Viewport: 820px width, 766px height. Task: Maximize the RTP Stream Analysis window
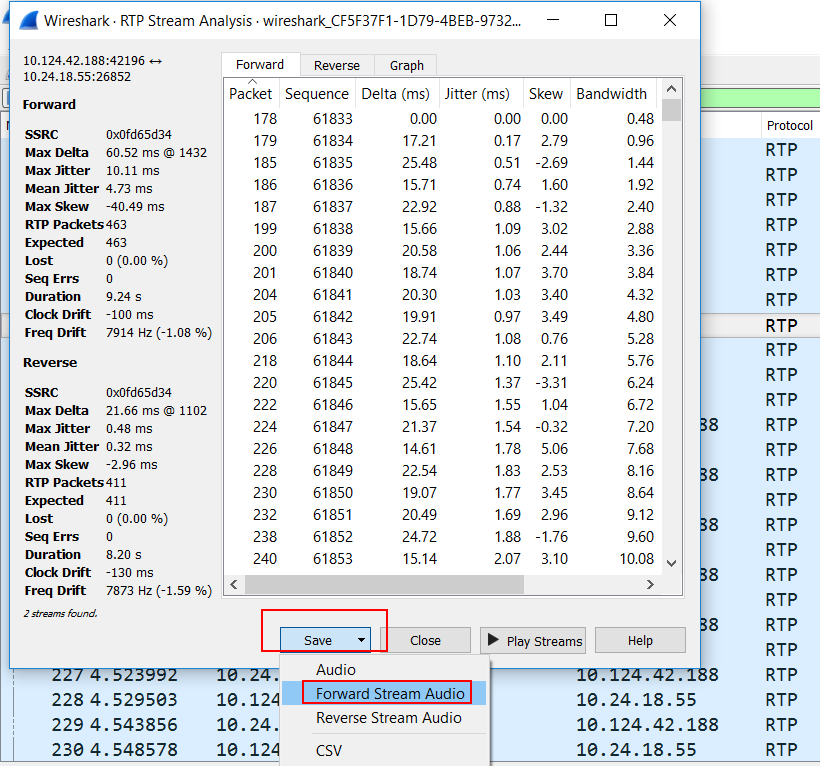(611, 20)
